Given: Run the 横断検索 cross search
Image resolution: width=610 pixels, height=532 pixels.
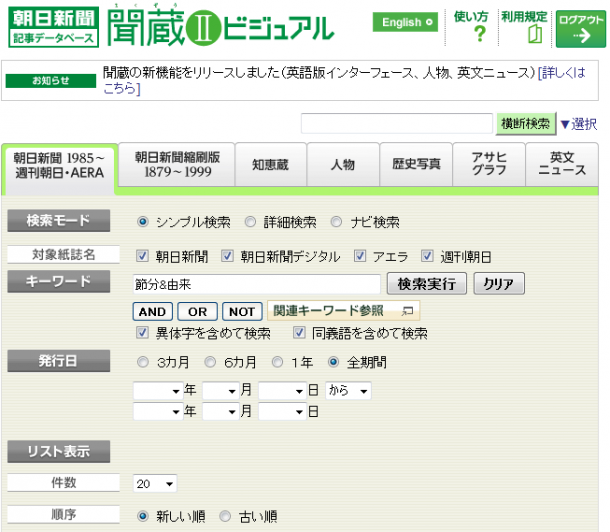Looking at the screenshot, I should click(526, 124).
